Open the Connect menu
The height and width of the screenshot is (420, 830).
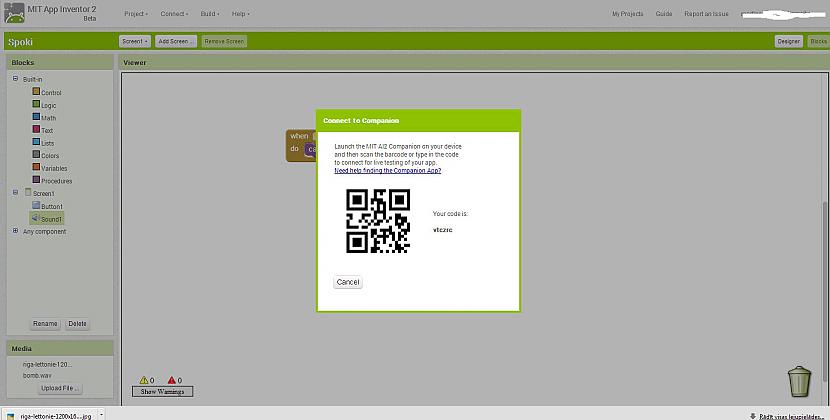pos(174,14)
